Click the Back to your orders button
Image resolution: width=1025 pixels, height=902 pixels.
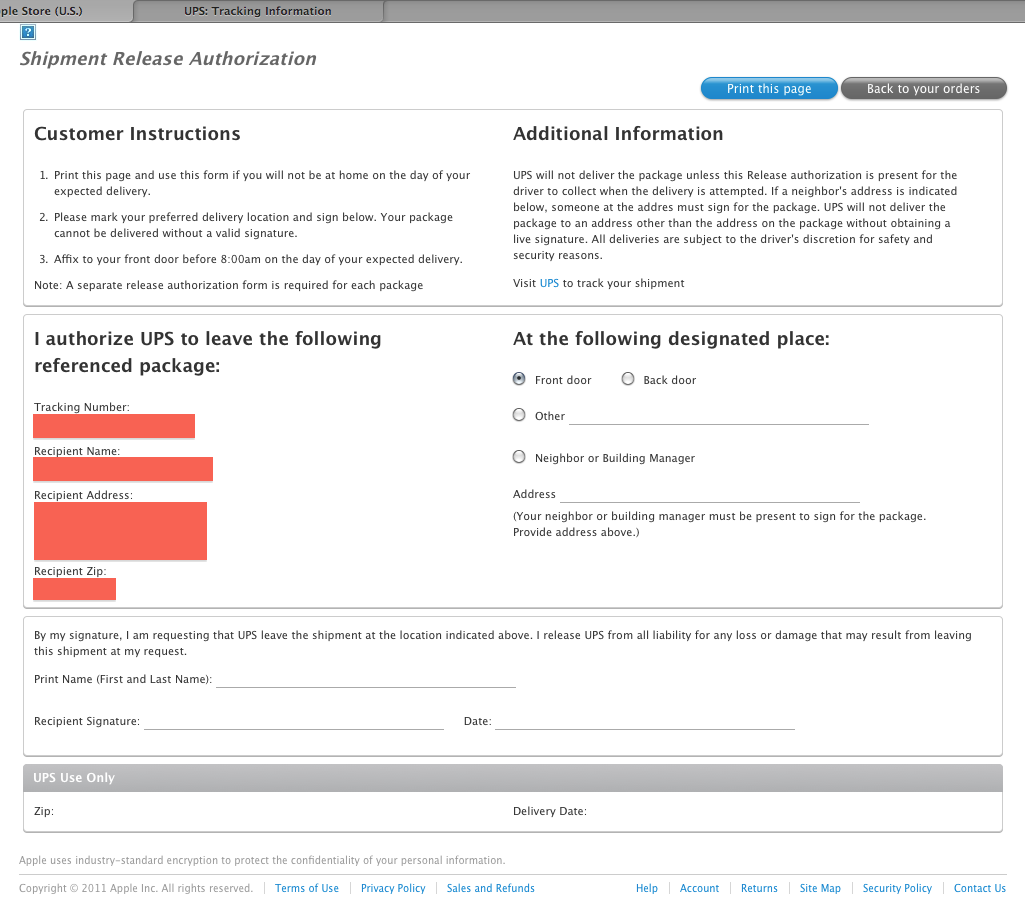click(x=923, y=88)
